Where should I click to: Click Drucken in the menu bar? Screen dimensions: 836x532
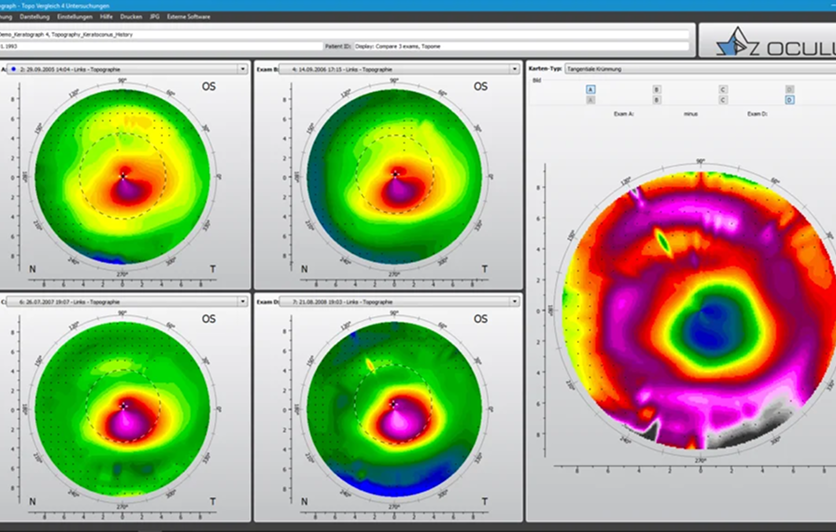coord(131,17)
